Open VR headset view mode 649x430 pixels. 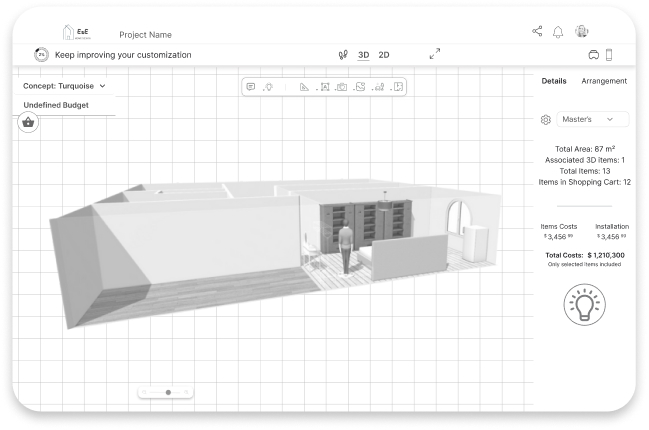pos(592,54)
